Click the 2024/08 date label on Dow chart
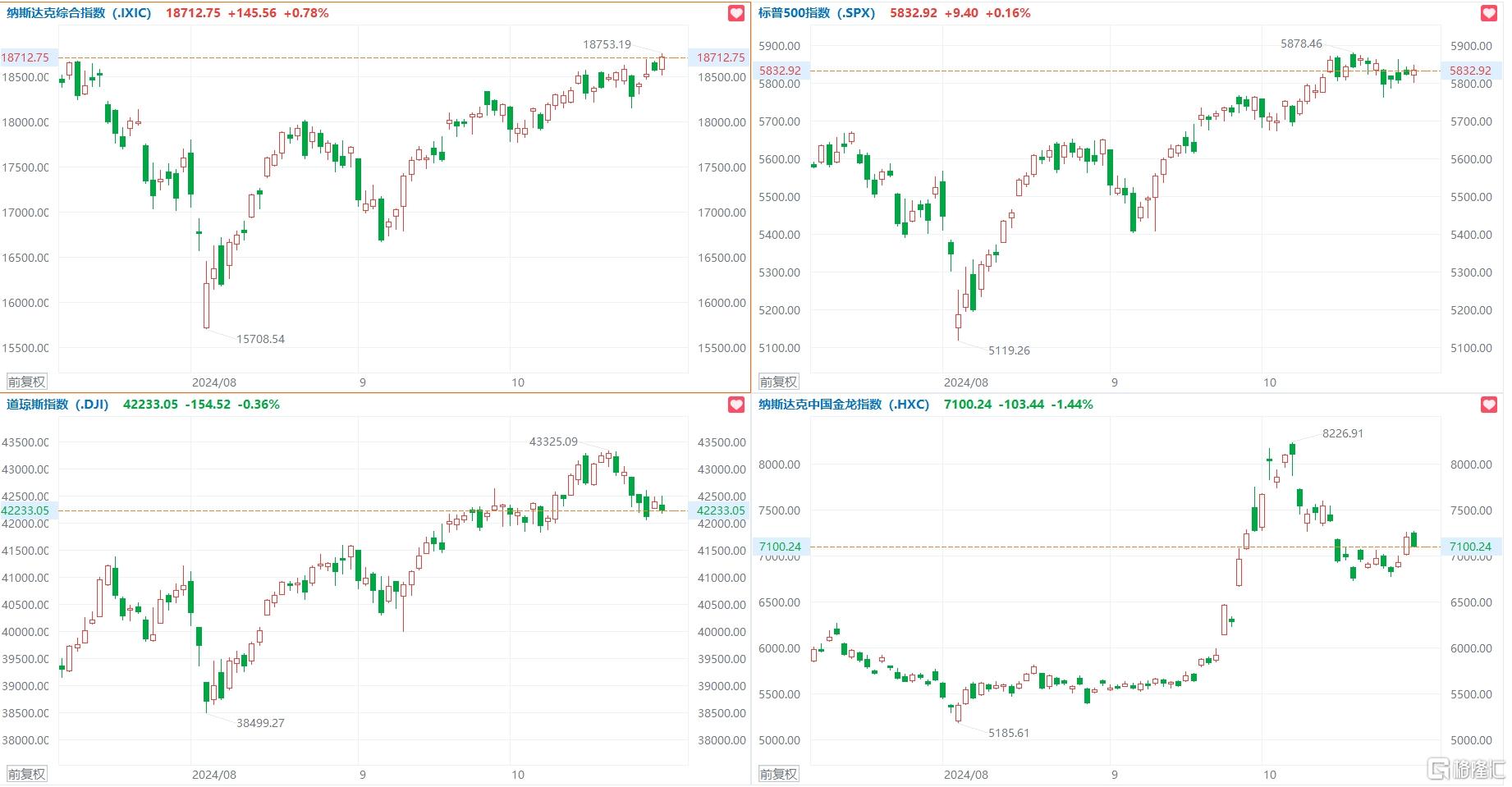1512x787 pixels. pyautogui.click(x=214, y=775)
